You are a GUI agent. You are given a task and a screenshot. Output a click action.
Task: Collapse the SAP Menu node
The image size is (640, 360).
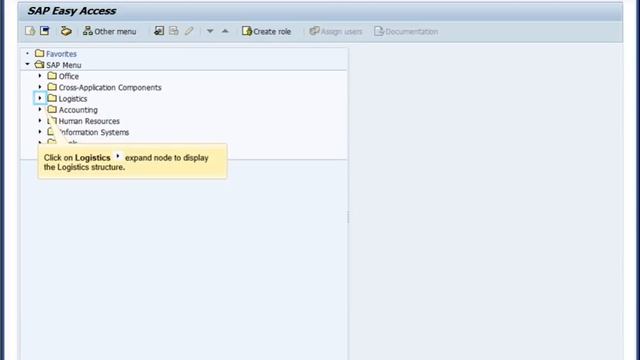point(27,64)
